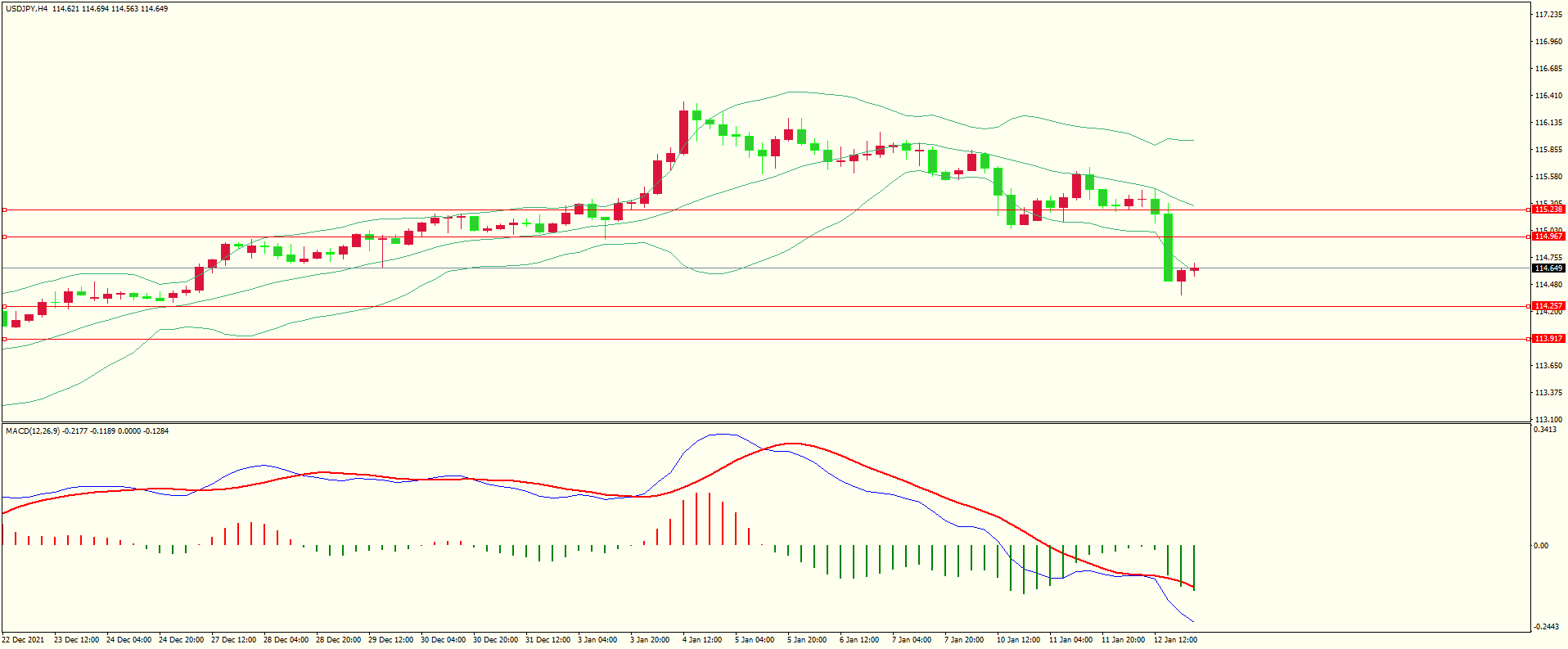1568x649 pixels.
Task: Click the large green candle on 12 Jan
Action: coord(1168,247)
